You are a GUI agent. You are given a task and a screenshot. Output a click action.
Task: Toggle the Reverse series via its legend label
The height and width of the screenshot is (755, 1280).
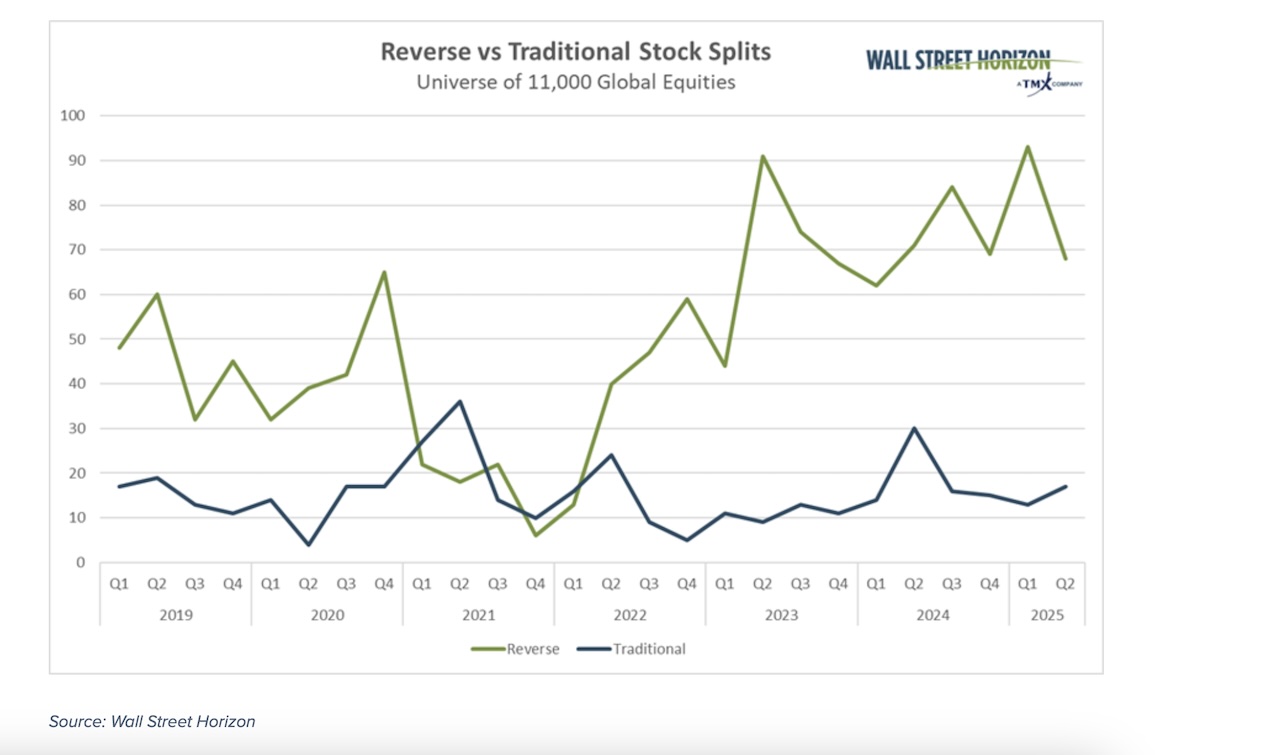pos(535,648)
